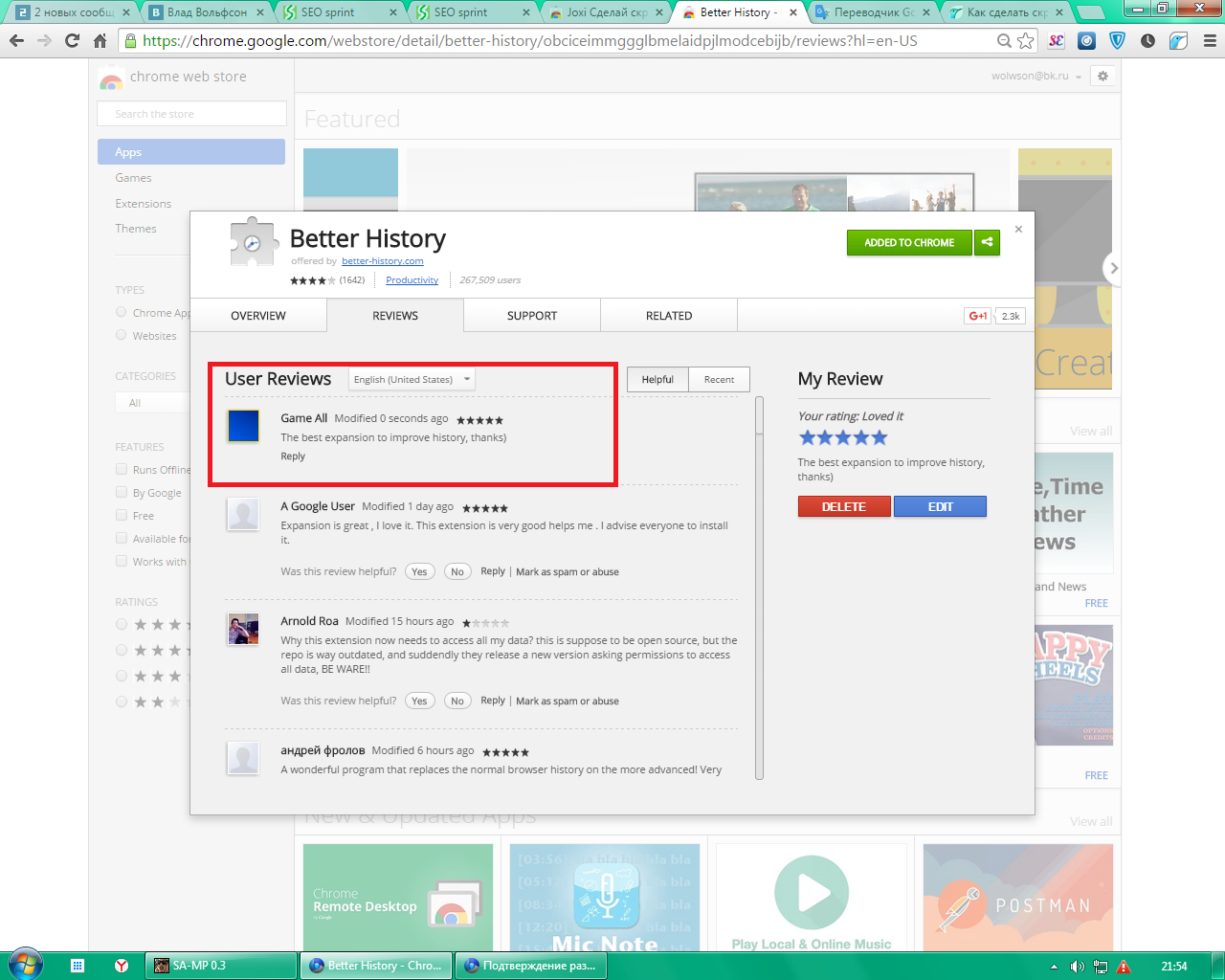Open the volume control in the system tray

click(x=1077, y=967)
